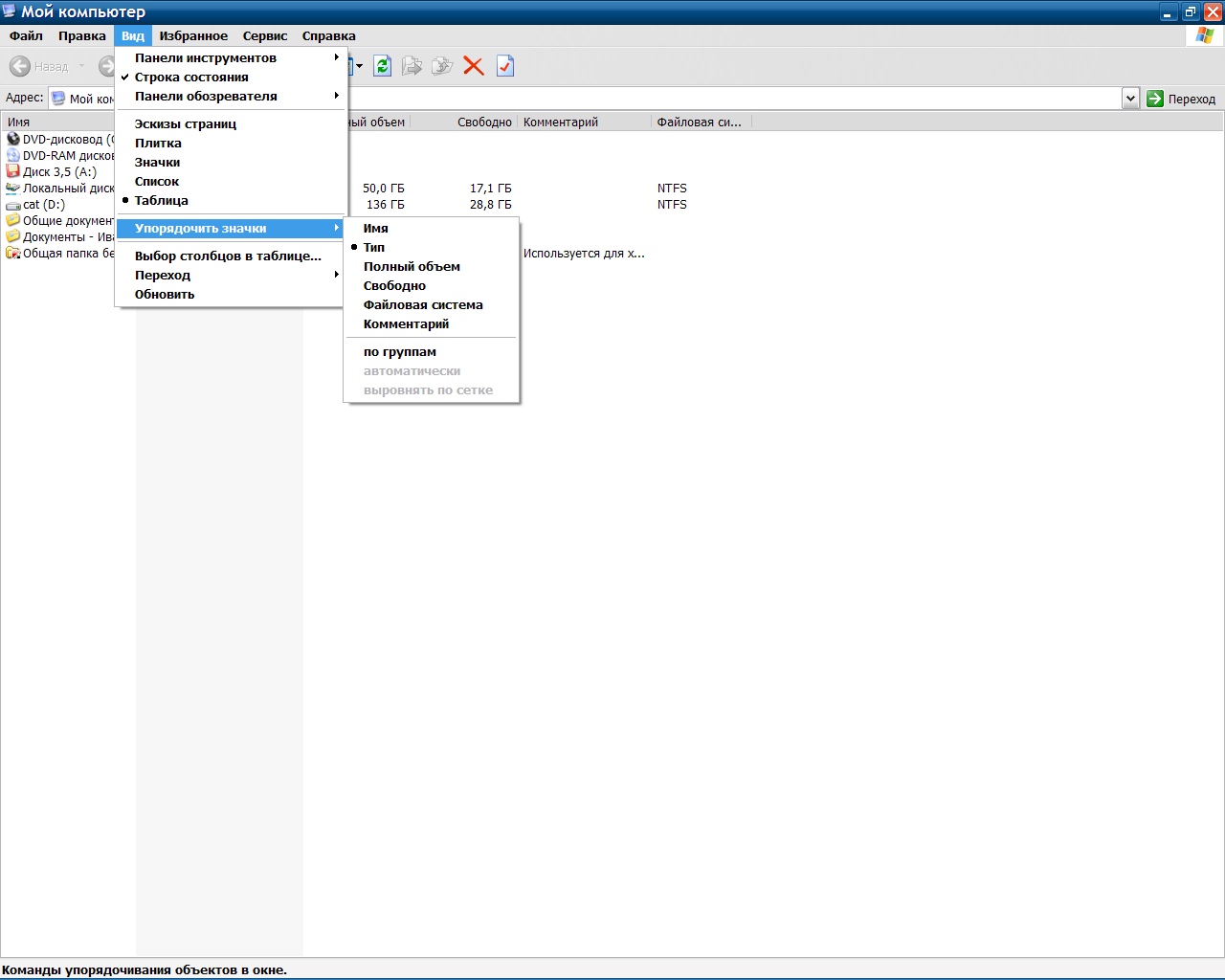Sort by the Имя column header

pyautogui.click(x=57, y=122)
